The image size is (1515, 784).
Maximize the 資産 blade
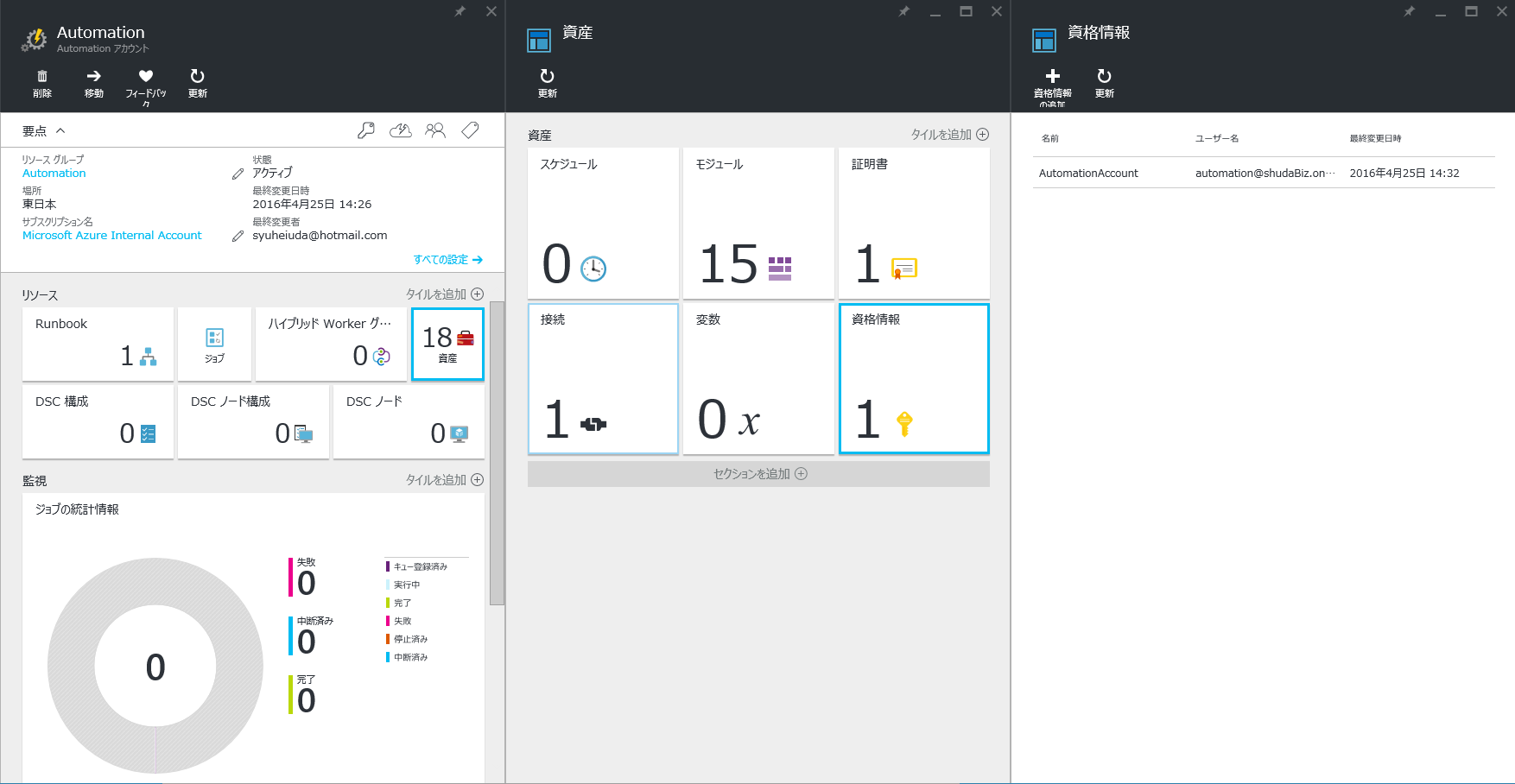click(966, 11)
